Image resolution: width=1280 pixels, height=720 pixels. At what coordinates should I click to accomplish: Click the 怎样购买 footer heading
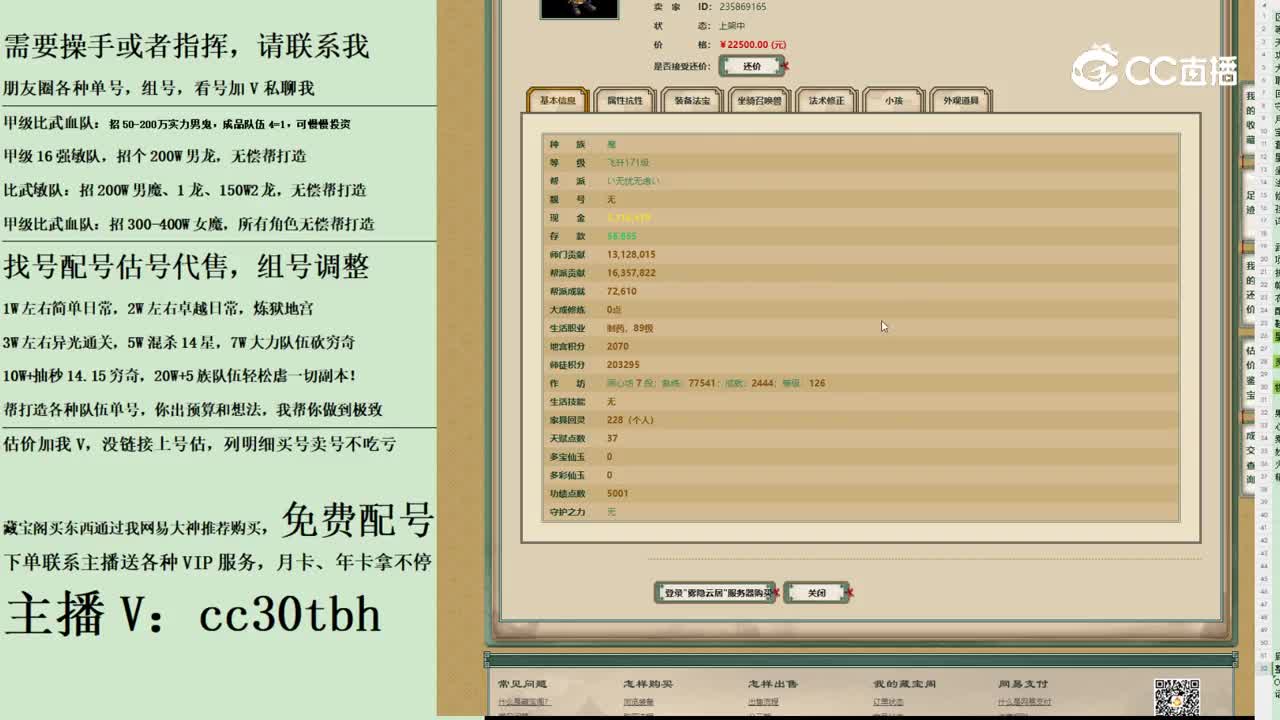(x=648, y=684)
